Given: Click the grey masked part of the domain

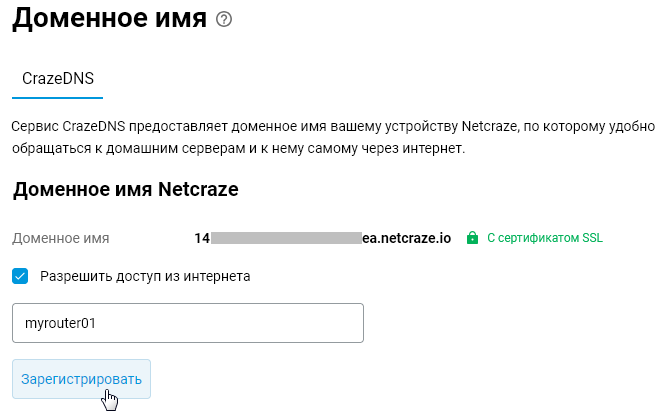Looking at the screenshot, I should click(286, 239).
